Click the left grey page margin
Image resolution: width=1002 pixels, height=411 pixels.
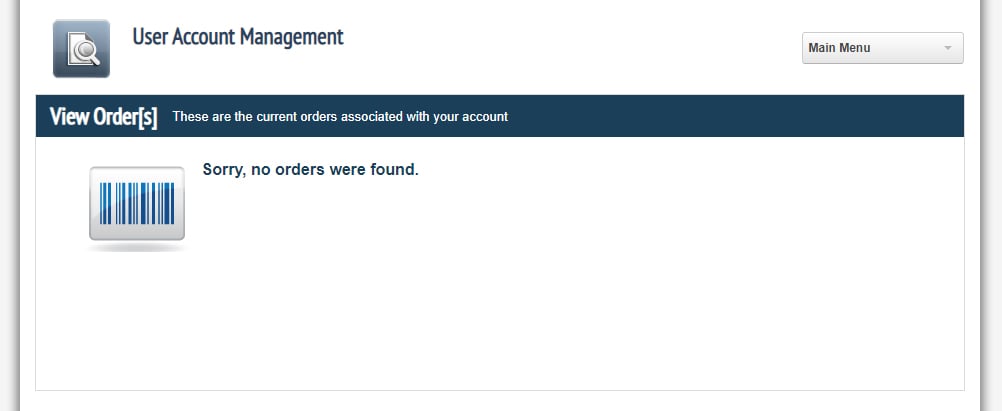pyautogui.click(x=9, y=205)
